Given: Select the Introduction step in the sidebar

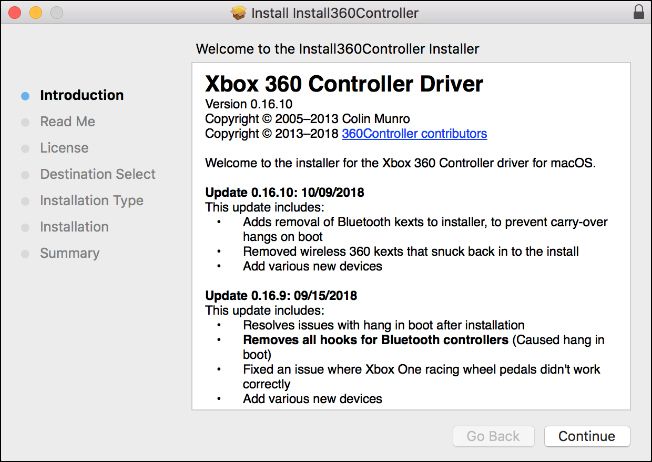Looking at the screenshot, I should tap(82, 96).
